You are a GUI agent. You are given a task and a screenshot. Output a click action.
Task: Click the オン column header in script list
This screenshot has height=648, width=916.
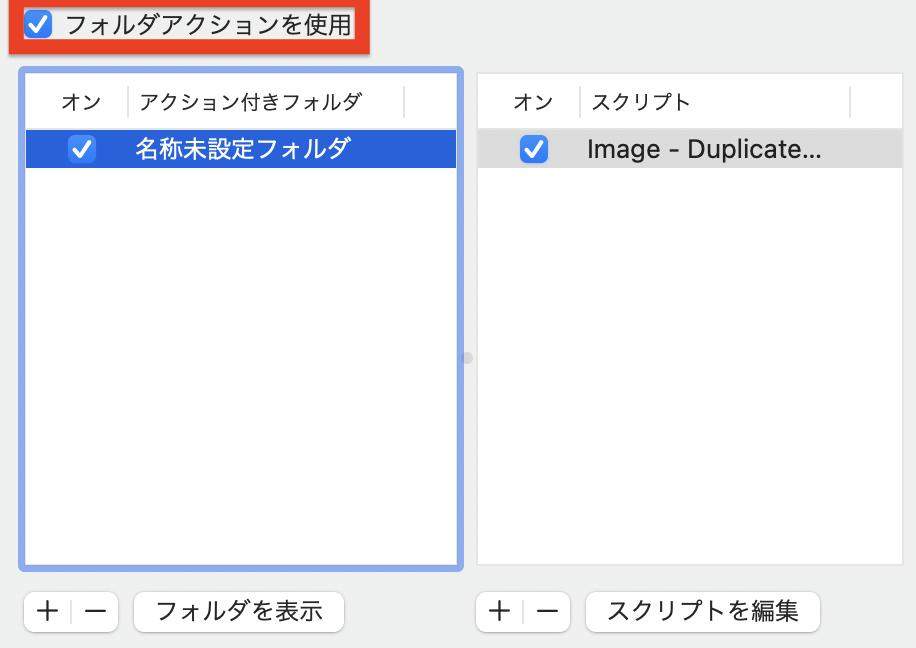pyautogui.click(x=534, y=102)
